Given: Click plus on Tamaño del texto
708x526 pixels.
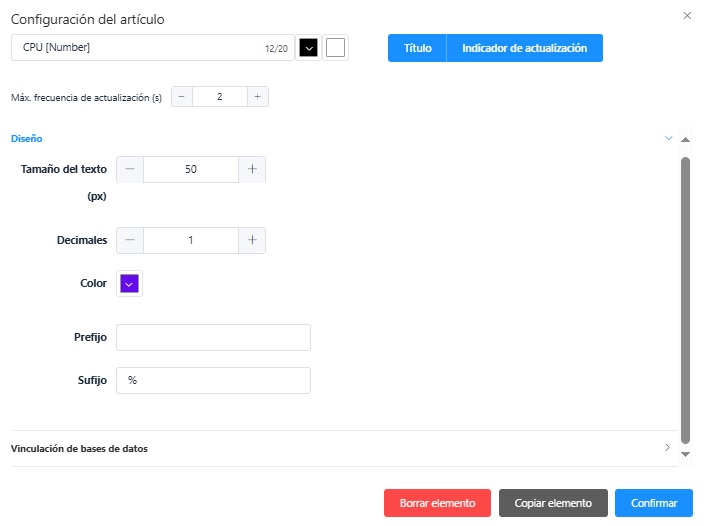Looking at the screenshot, I should click(252, 170).
